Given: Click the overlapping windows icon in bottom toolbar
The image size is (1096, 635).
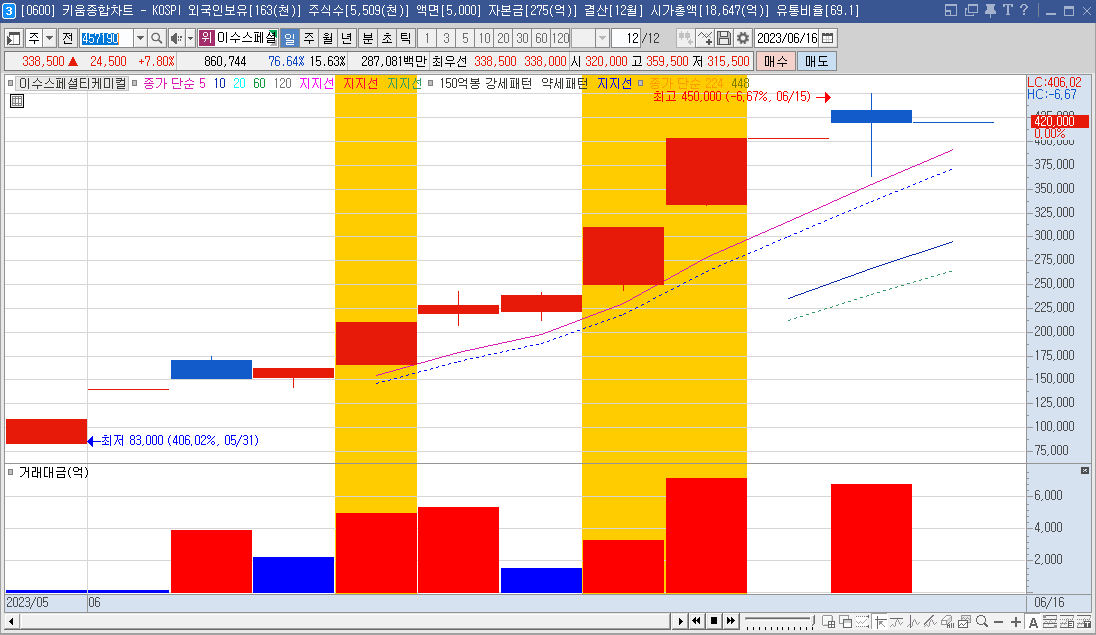Looking at the screenshot, I should point(846,622).
